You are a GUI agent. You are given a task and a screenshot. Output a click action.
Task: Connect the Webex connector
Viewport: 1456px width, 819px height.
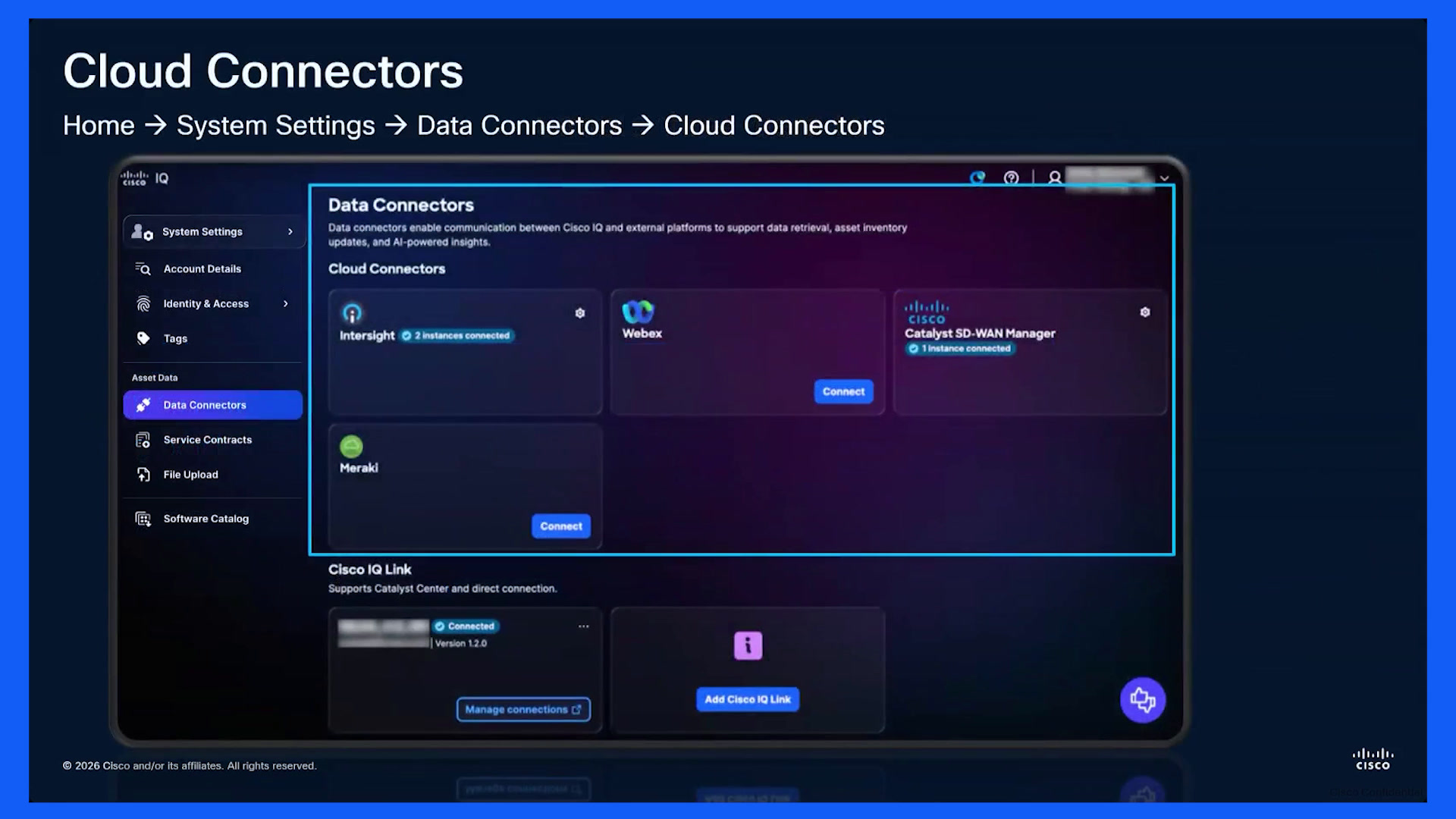click(843, 392)
